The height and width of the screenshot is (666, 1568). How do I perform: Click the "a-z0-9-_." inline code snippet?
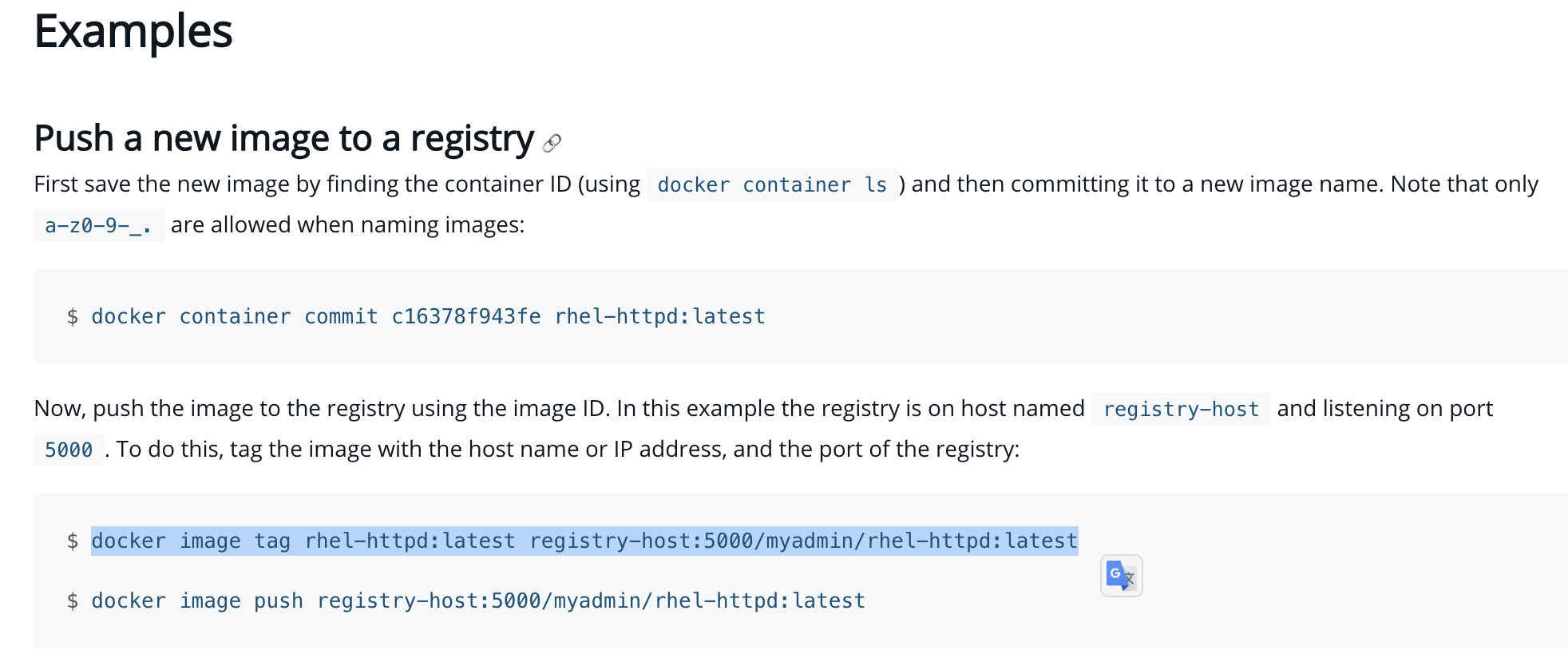click(x=98, y=226)
